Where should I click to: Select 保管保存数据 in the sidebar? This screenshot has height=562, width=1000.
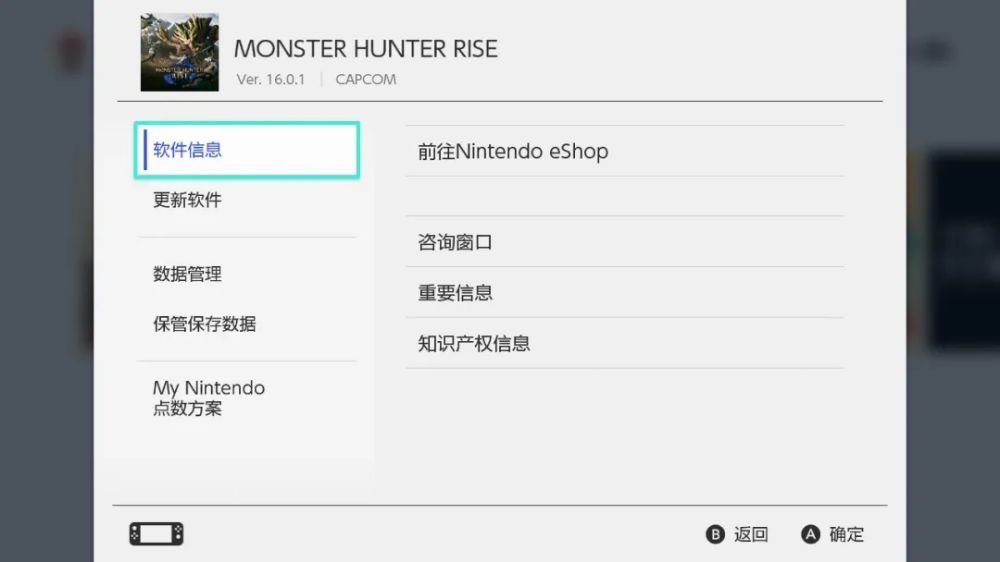(205, 324)
